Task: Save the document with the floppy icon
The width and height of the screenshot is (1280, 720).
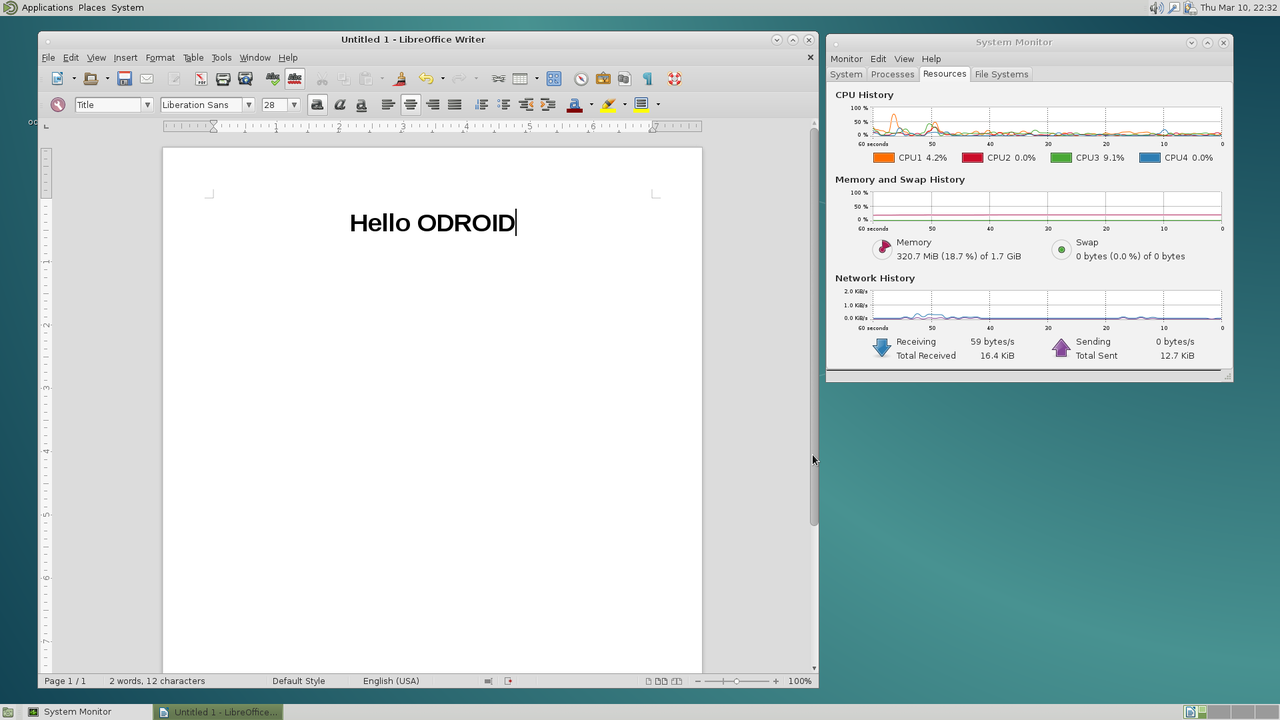Action: [x=124, y=79]
